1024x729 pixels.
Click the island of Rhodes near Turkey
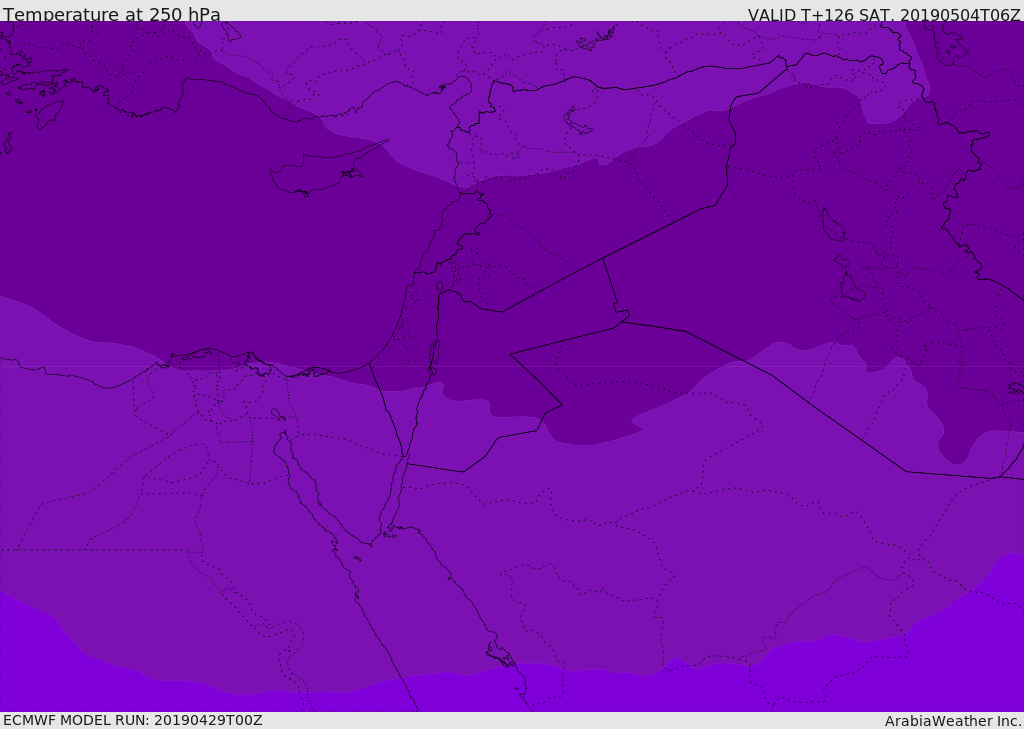(x=47, y=114)
